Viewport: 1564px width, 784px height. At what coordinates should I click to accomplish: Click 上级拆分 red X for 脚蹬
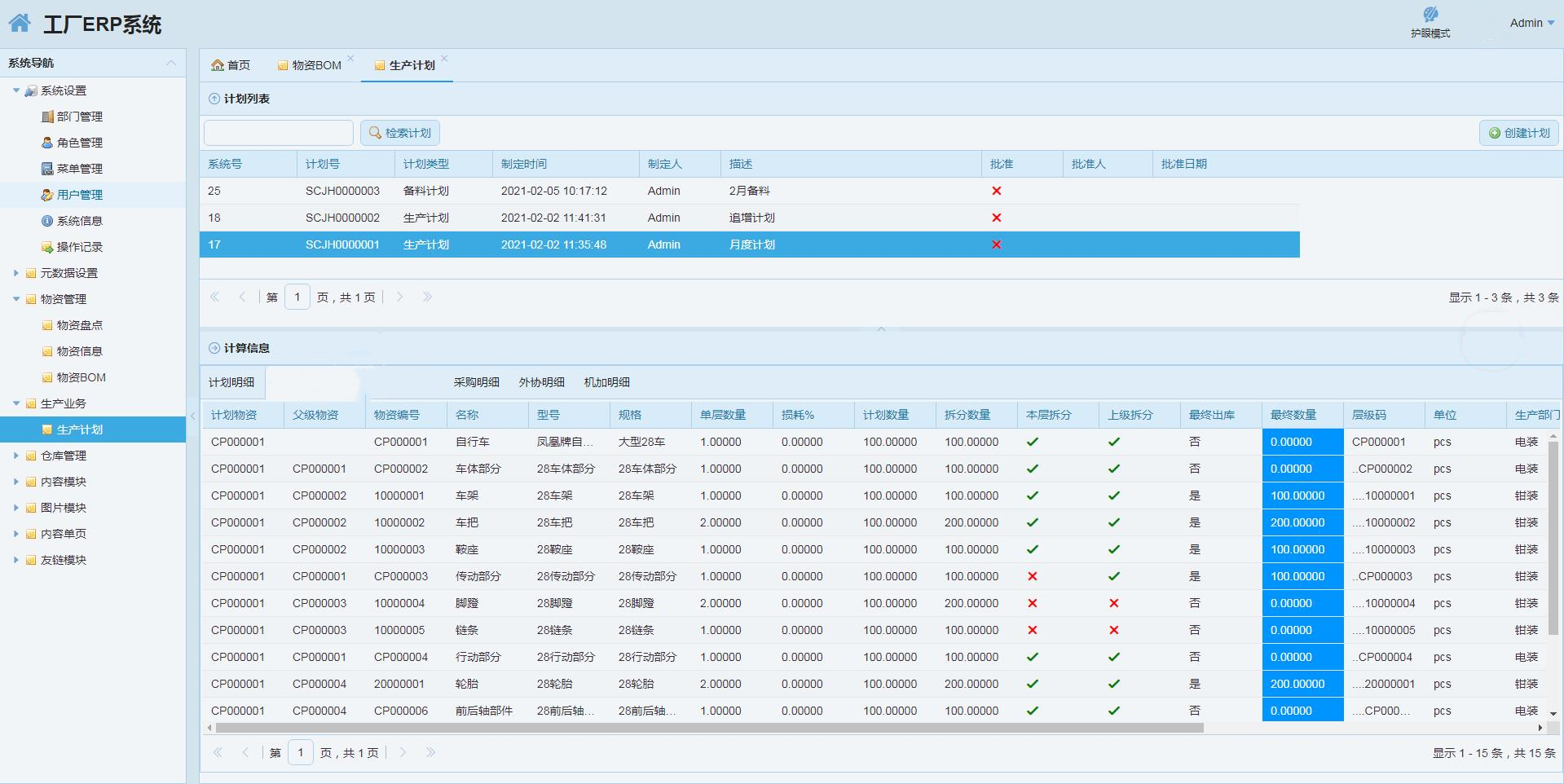pyautogui.click(x=1114, y=603)
